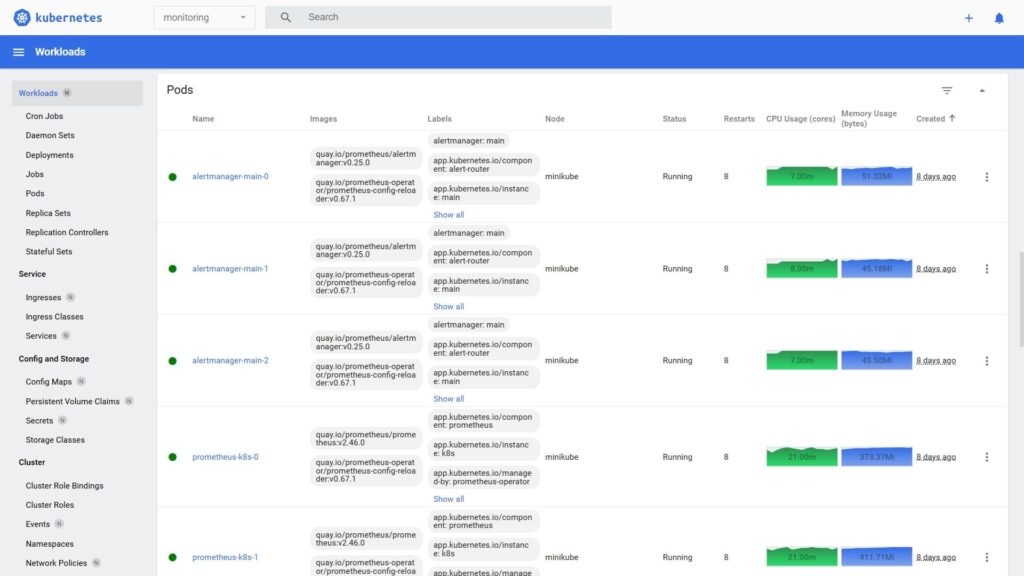Open the alertmanager-main-1 pod link

[230, 268]
